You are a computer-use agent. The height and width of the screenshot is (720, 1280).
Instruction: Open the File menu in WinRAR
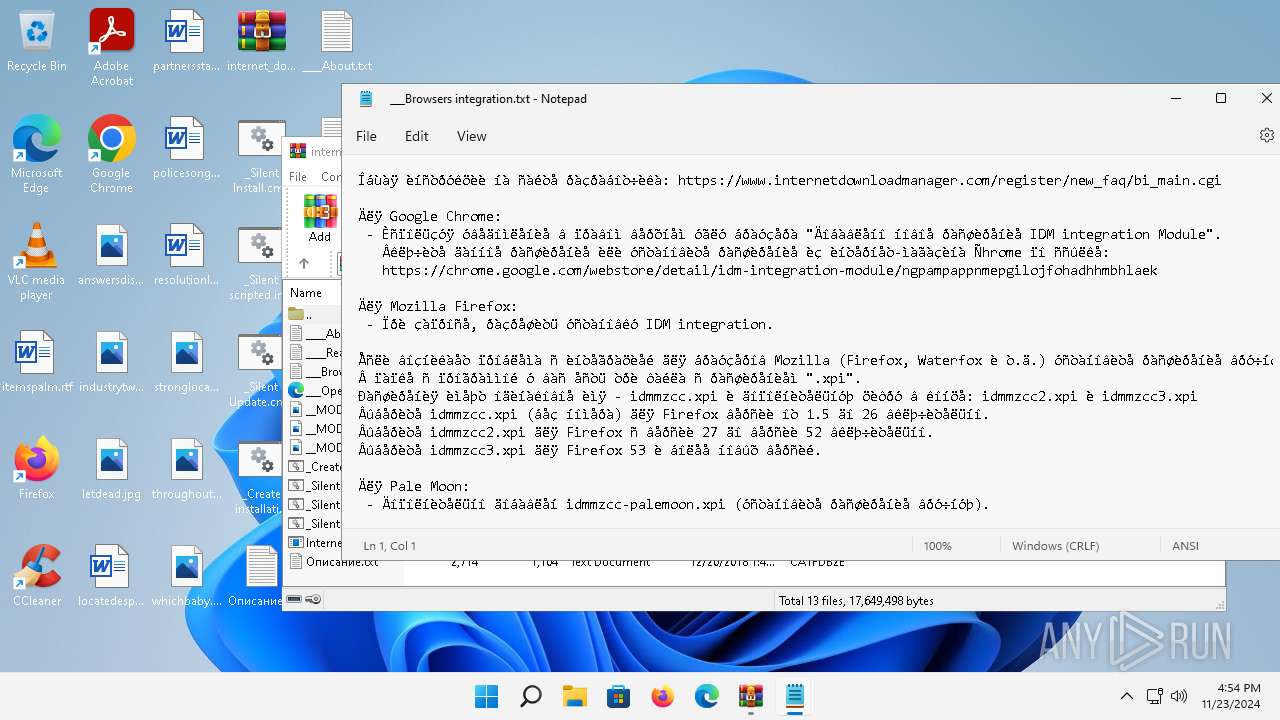click(298, 176)
